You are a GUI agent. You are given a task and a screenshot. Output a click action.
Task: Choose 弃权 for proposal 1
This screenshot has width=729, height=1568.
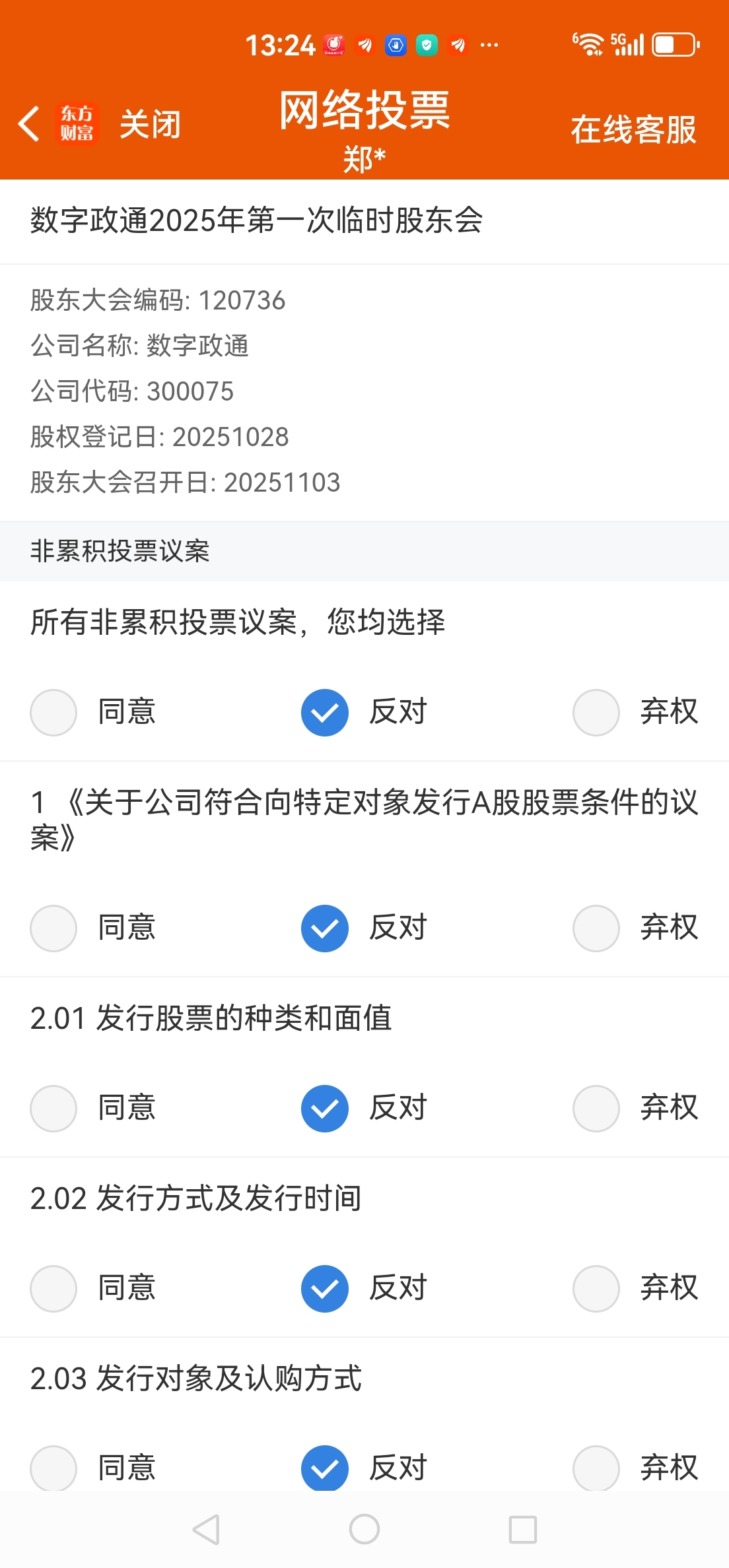pos(596,928)
